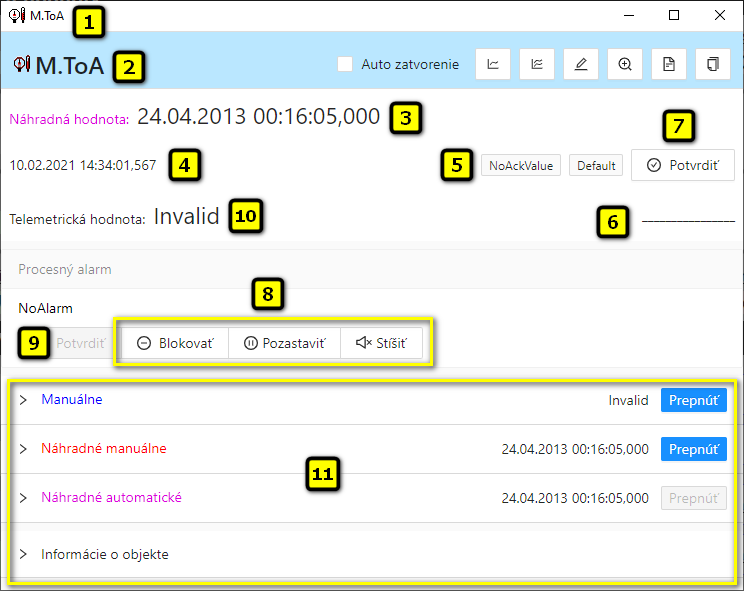Click the magnifier zoom icon
This screenshot has height=591, width=744.
pos(625,64)
